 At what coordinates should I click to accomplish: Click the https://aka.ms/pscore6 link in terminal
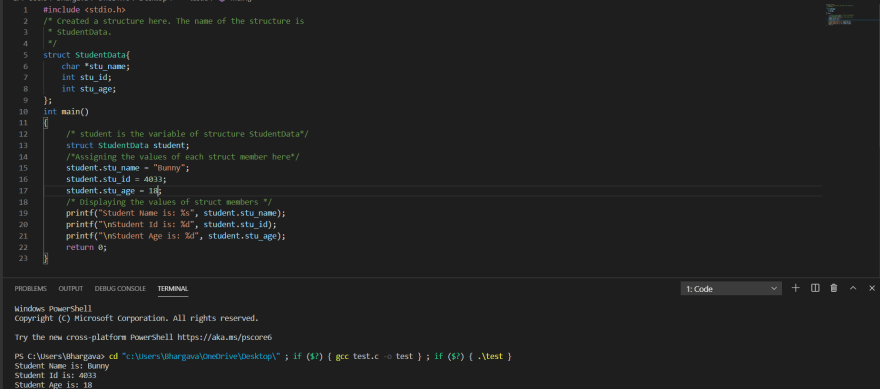pos(224,337)
